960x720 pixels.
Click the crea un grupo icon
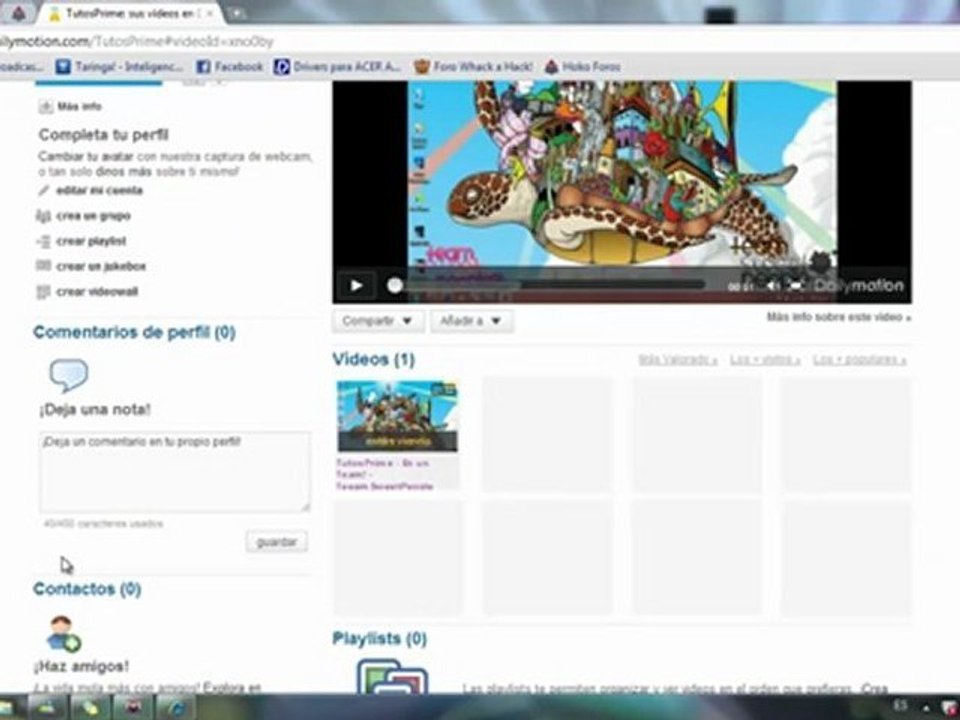pos(43,216)
